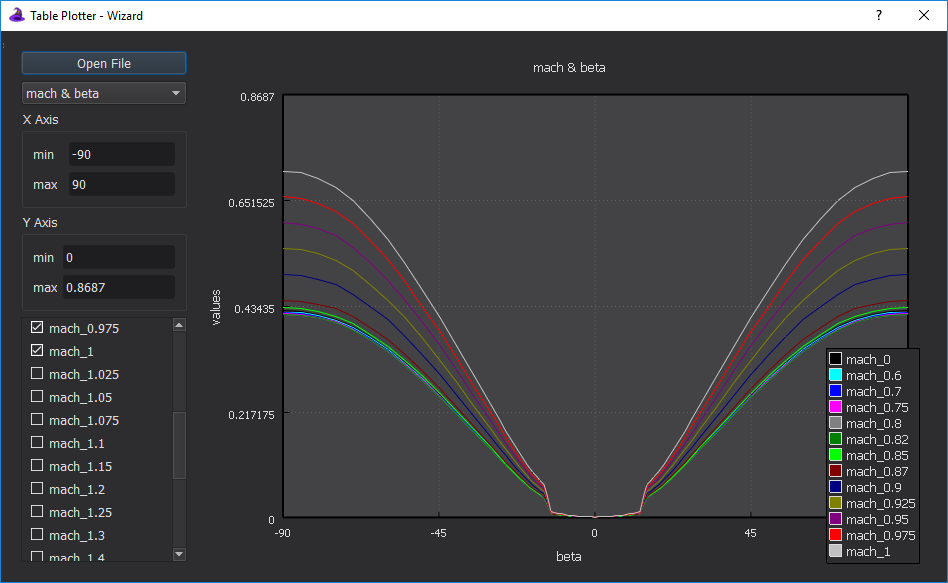Click the mach_0.9 navy legend swatch
Viewport: 948px width, 583px height.
835,487
